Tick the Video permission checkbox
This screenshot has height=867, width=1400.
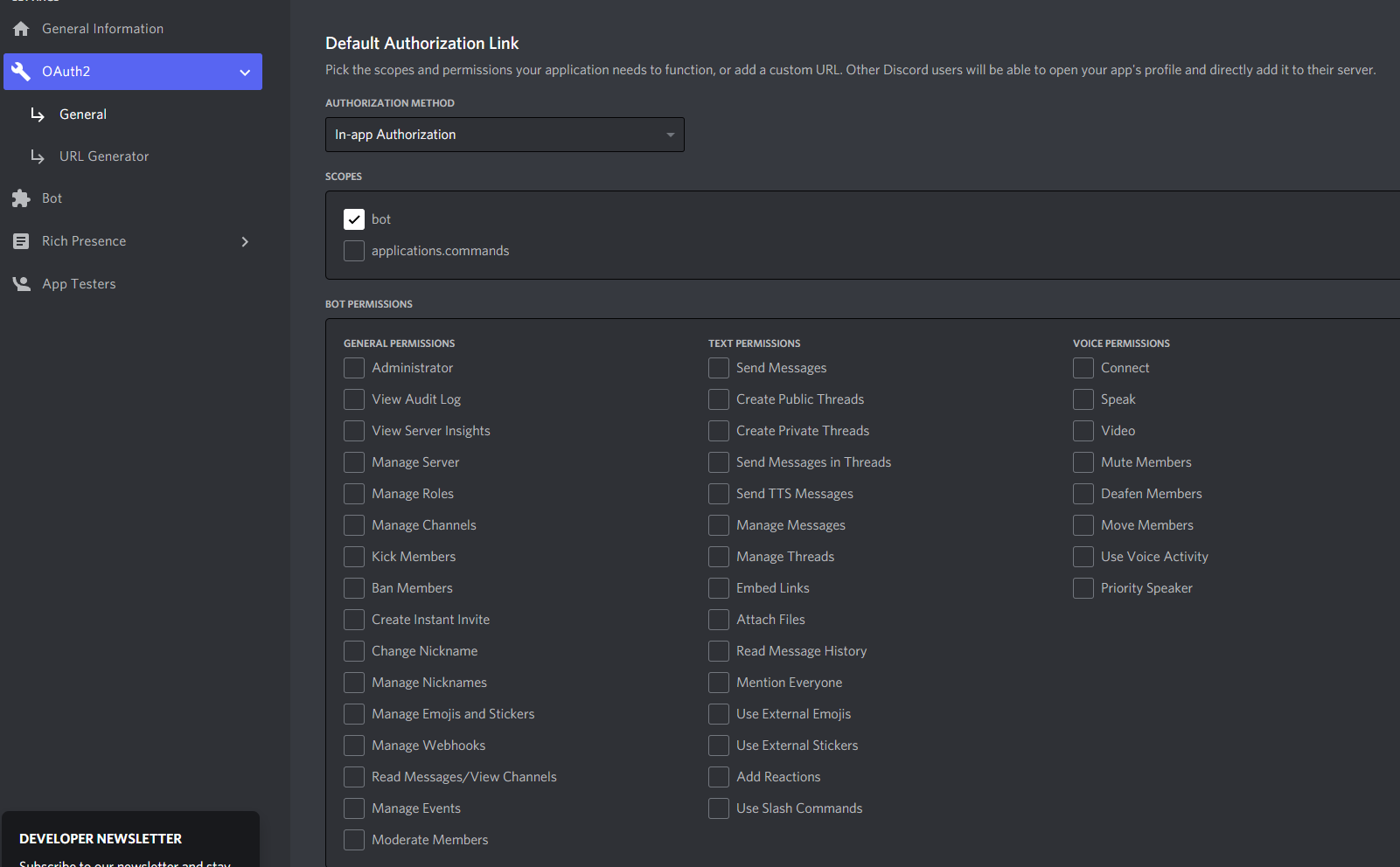(1083, 431)
